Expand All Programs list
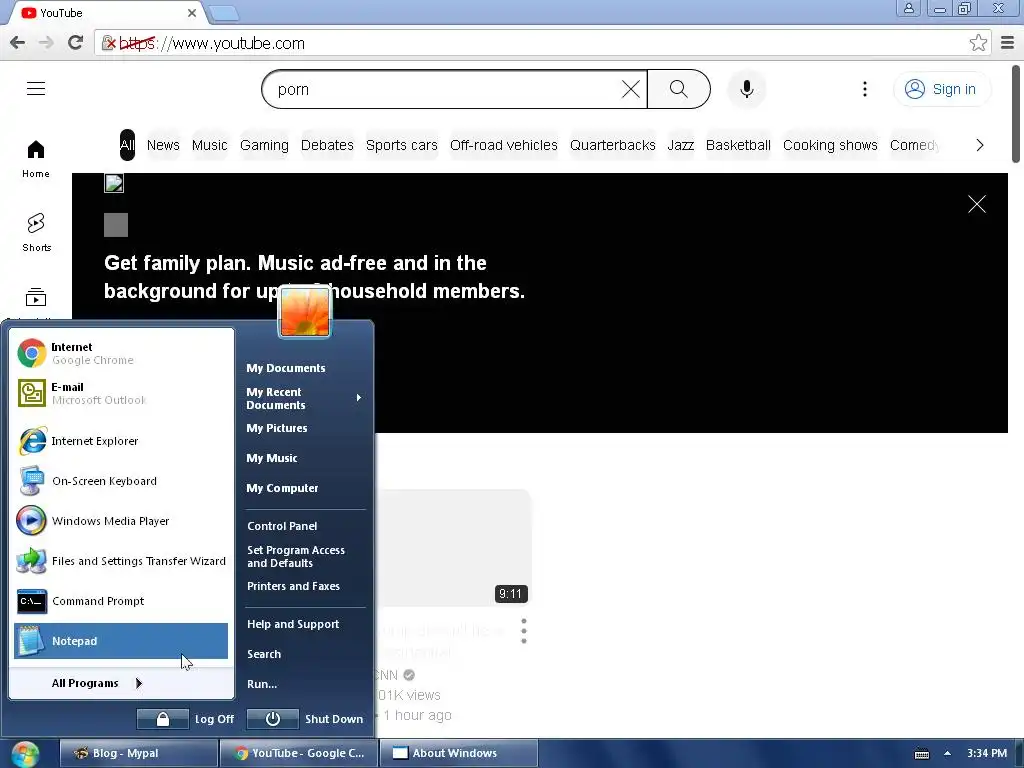This screenshot has height=768, width=1024. [97, 683]
